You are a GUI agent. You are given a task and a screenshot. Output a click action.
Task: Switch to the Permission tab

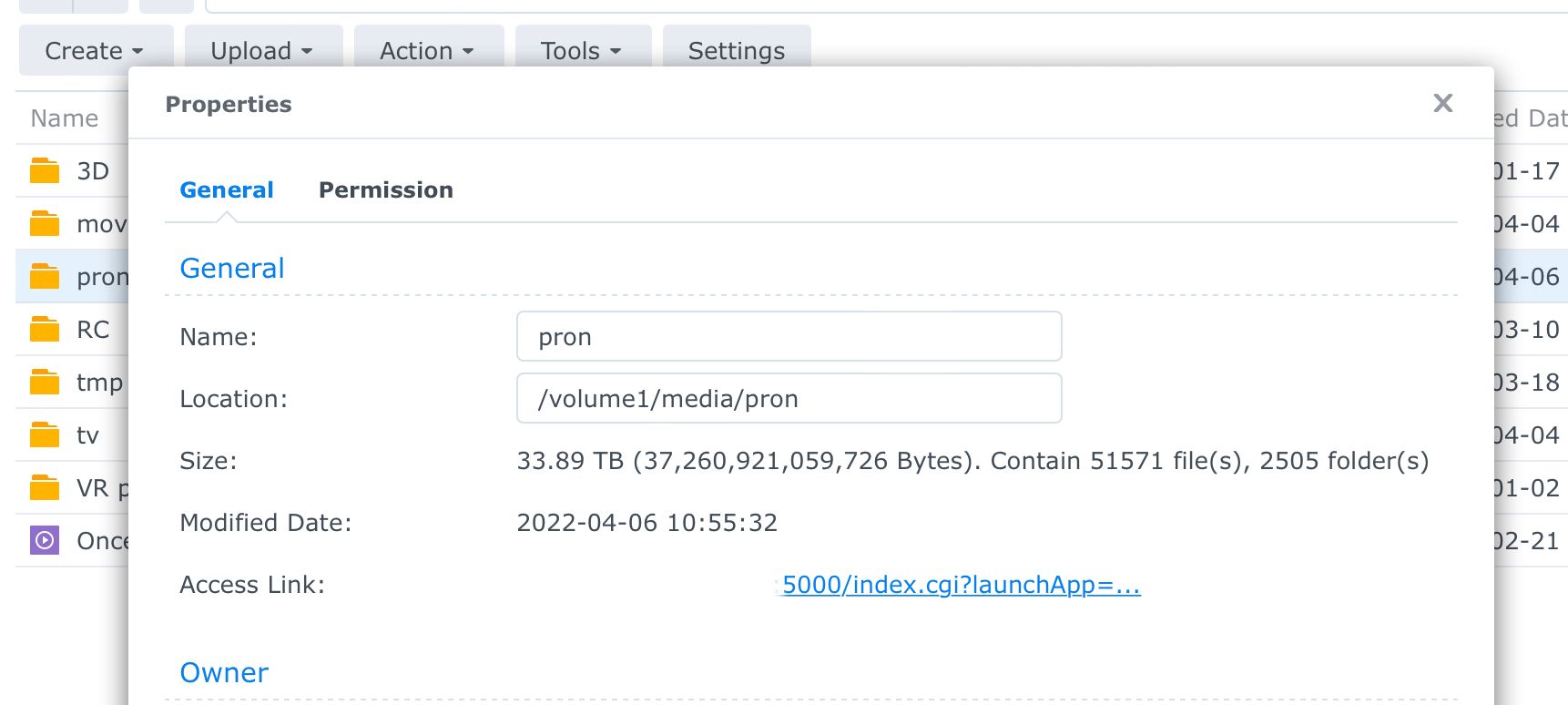click(386, 189)
